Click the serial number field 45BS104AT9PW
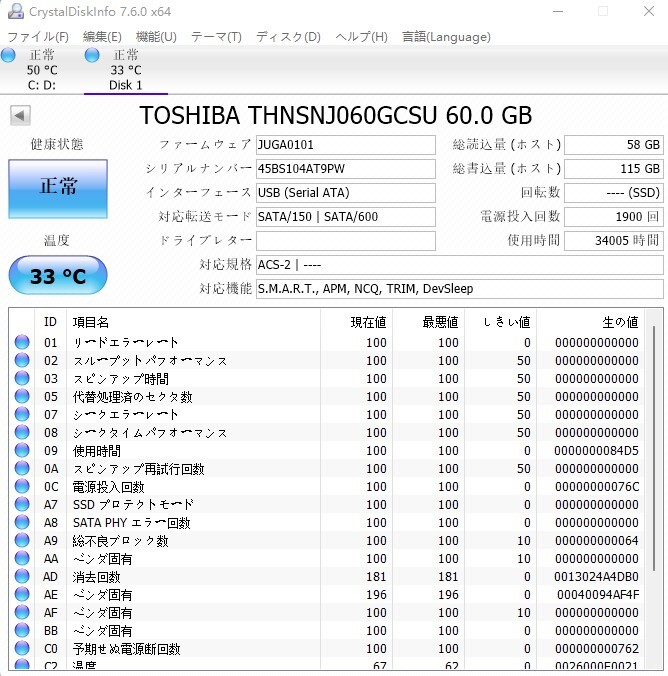Screen dimensions: 668x676 coord(345,169)
